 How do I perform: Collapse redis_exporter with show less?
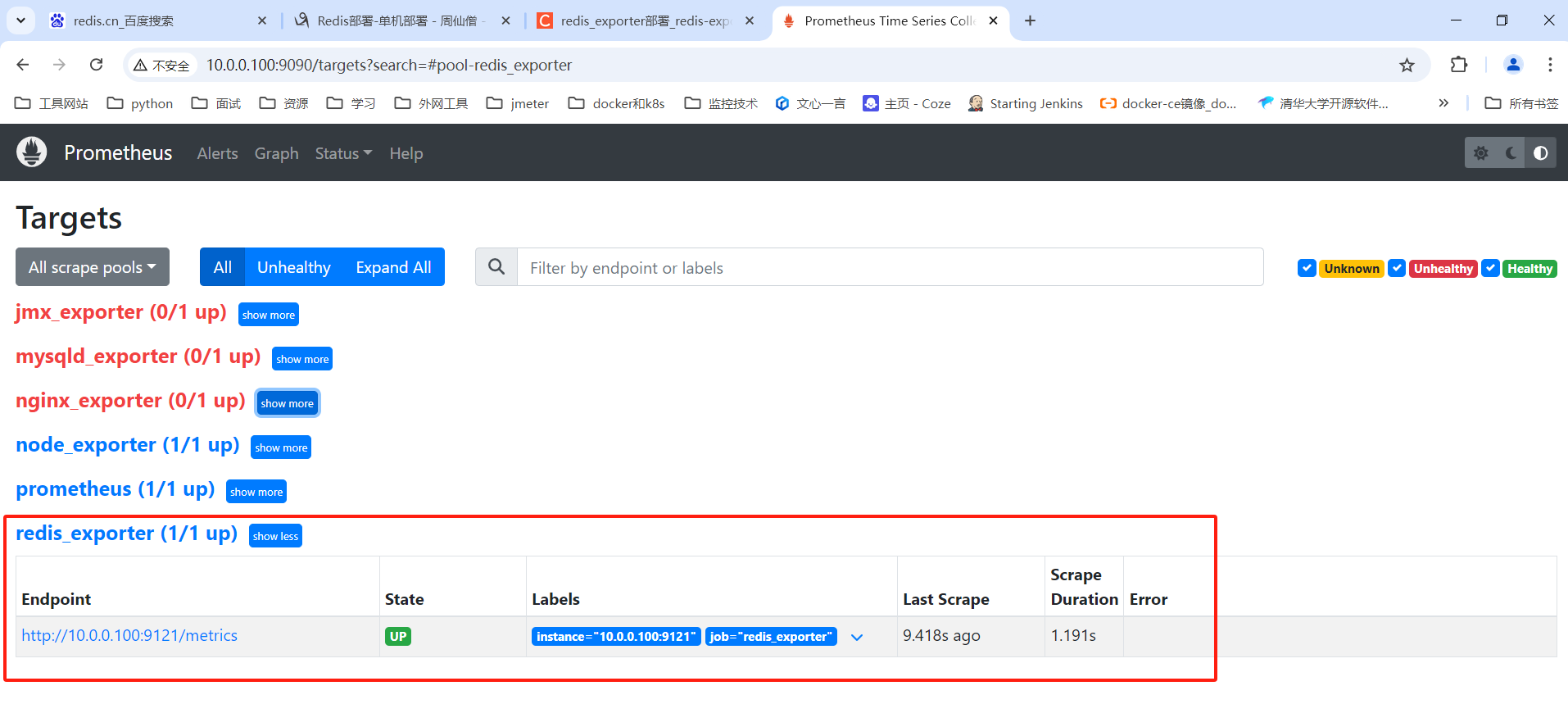[275, 536]
